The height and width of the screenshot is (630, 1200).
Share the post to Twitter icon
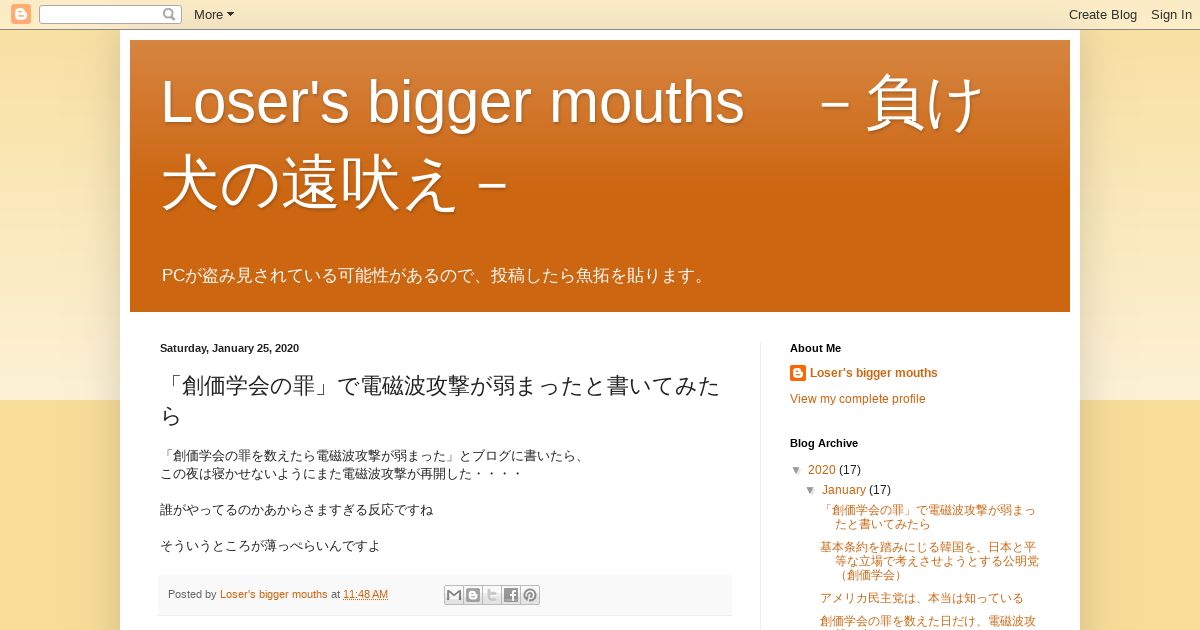(492, 595)
